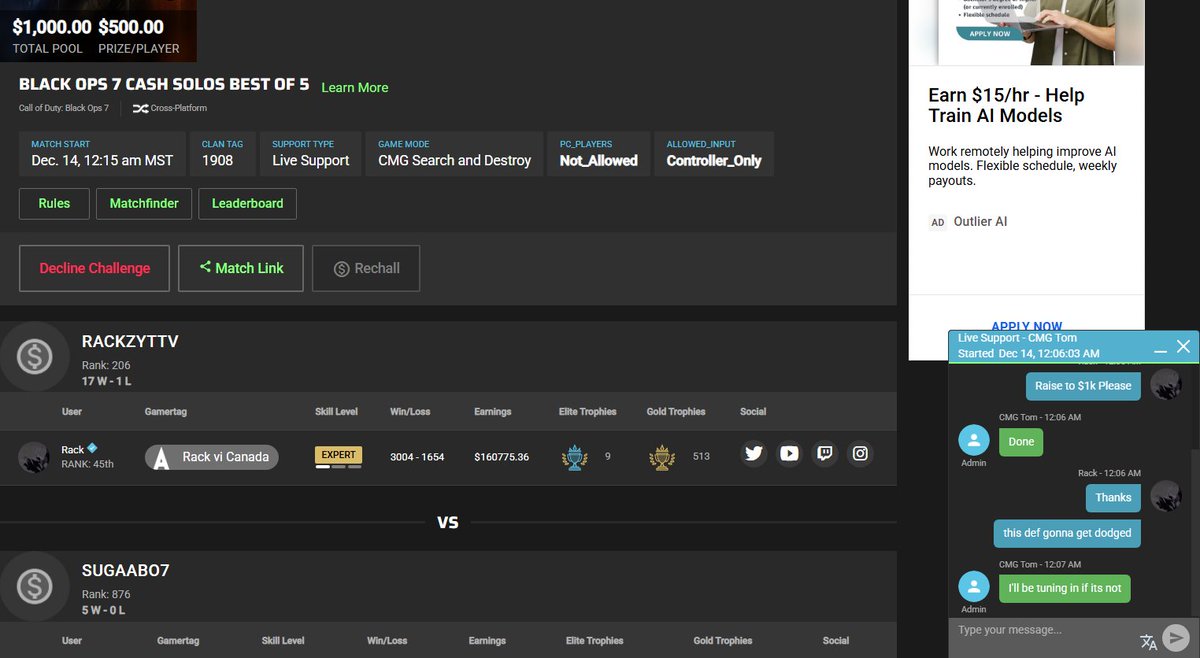Click Rack's user avatar in roster
Image resolution: width=1200 pixels, height=658 pixels.
point(34,457)
